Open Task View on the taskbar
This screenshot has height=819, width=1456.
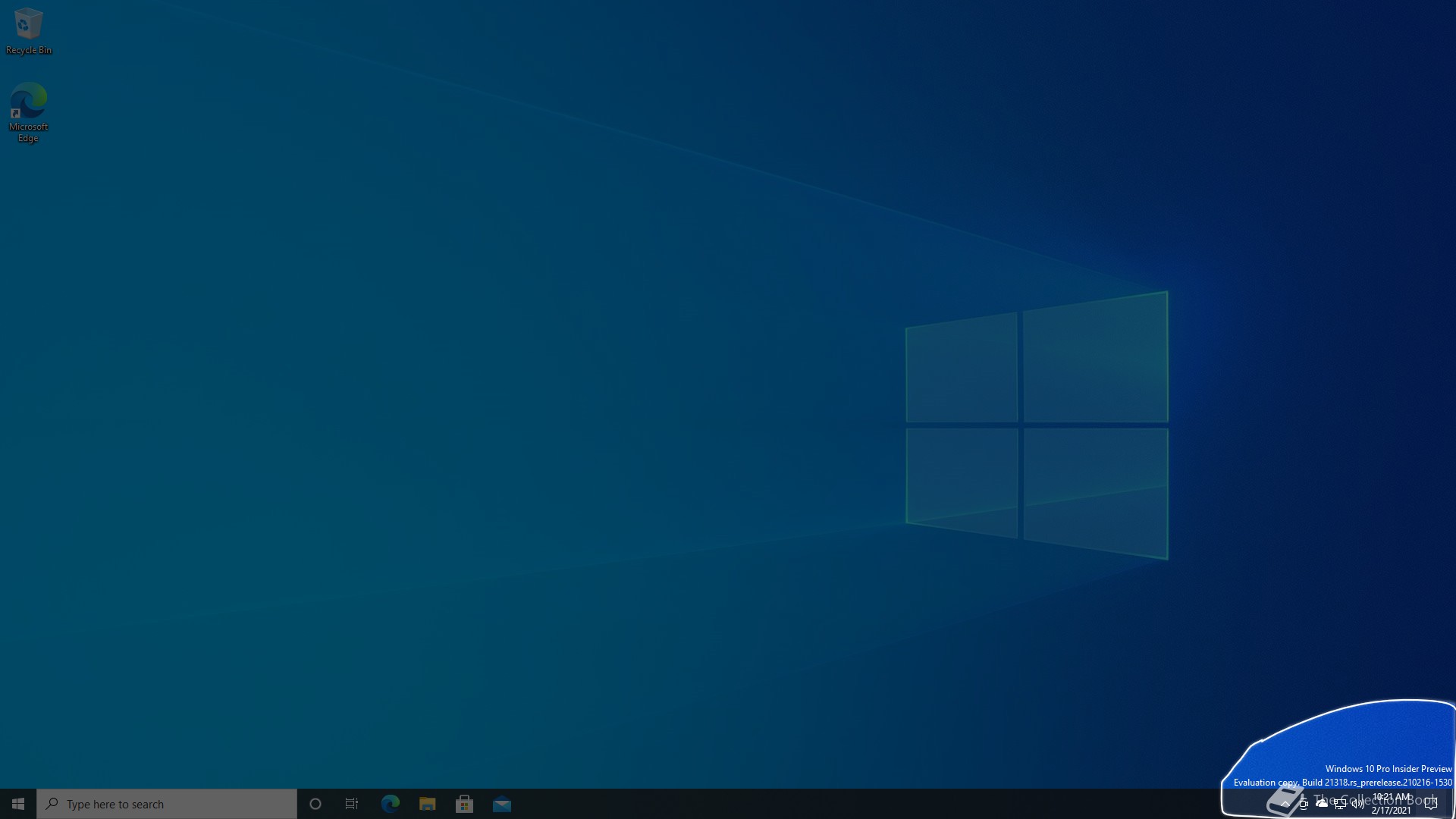[x=352, y=804]
